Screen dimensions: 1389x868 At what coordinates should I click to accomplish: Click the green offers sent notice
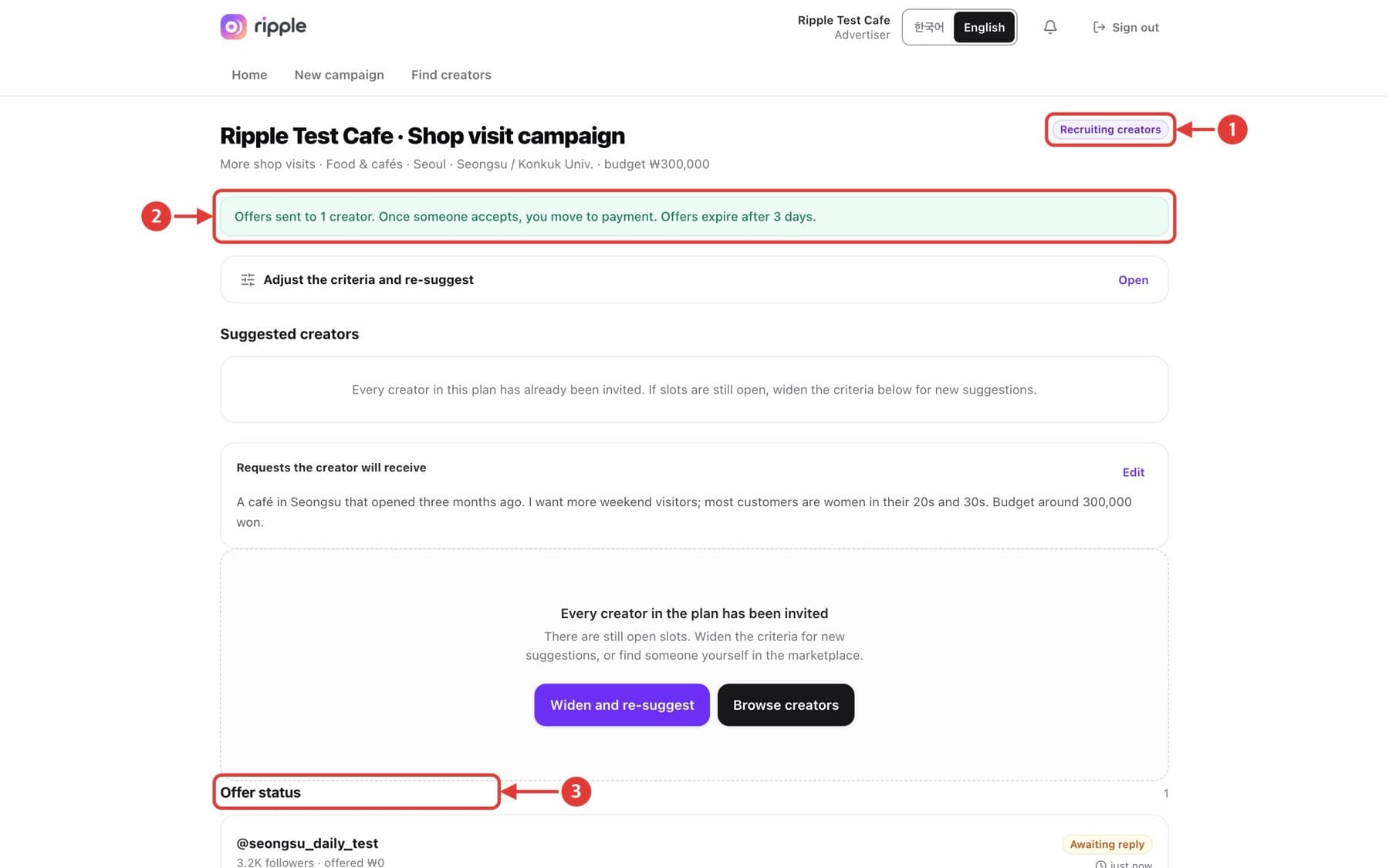[x=694, y=217]
